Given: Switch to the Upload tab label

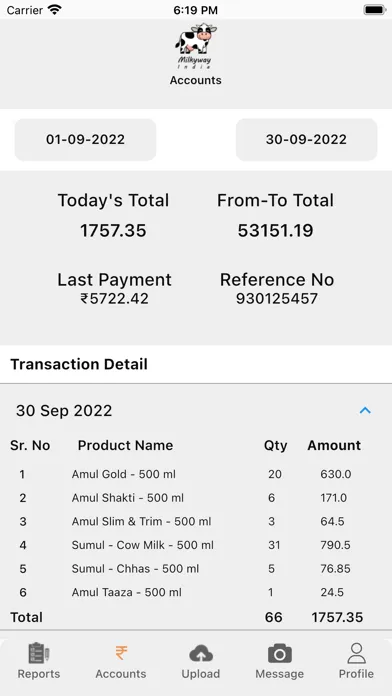Looking at the screenshot, I should [201, 674].
